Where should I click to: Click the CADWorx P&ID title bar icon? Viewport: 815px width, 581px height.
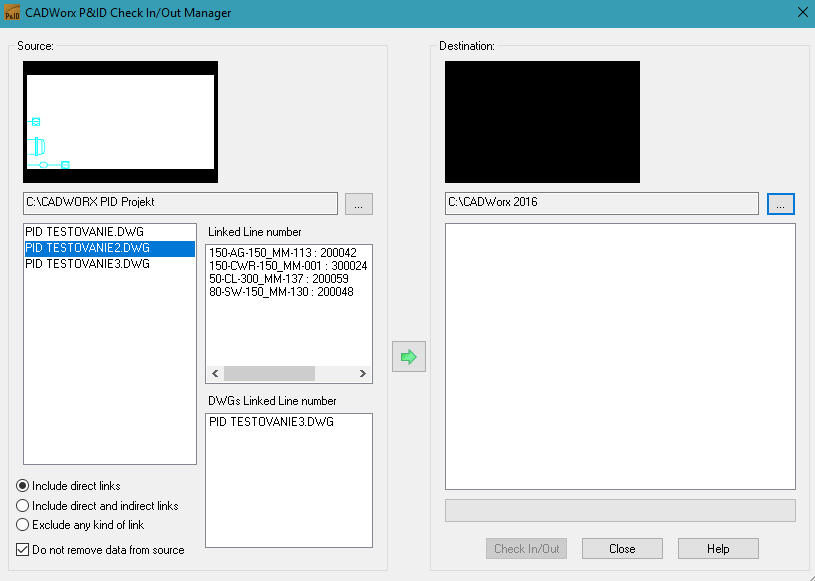click(12, 12)
